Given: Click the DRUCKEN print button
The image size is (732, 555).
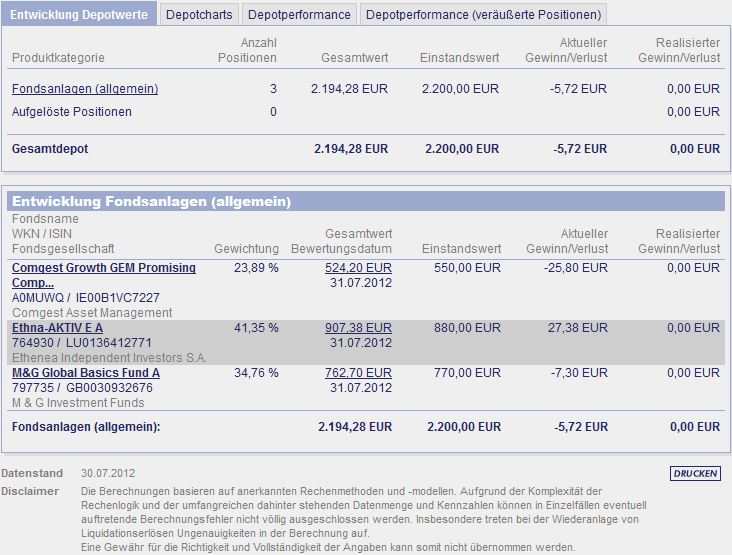Looking at the screenshot, I should (695, 473).
